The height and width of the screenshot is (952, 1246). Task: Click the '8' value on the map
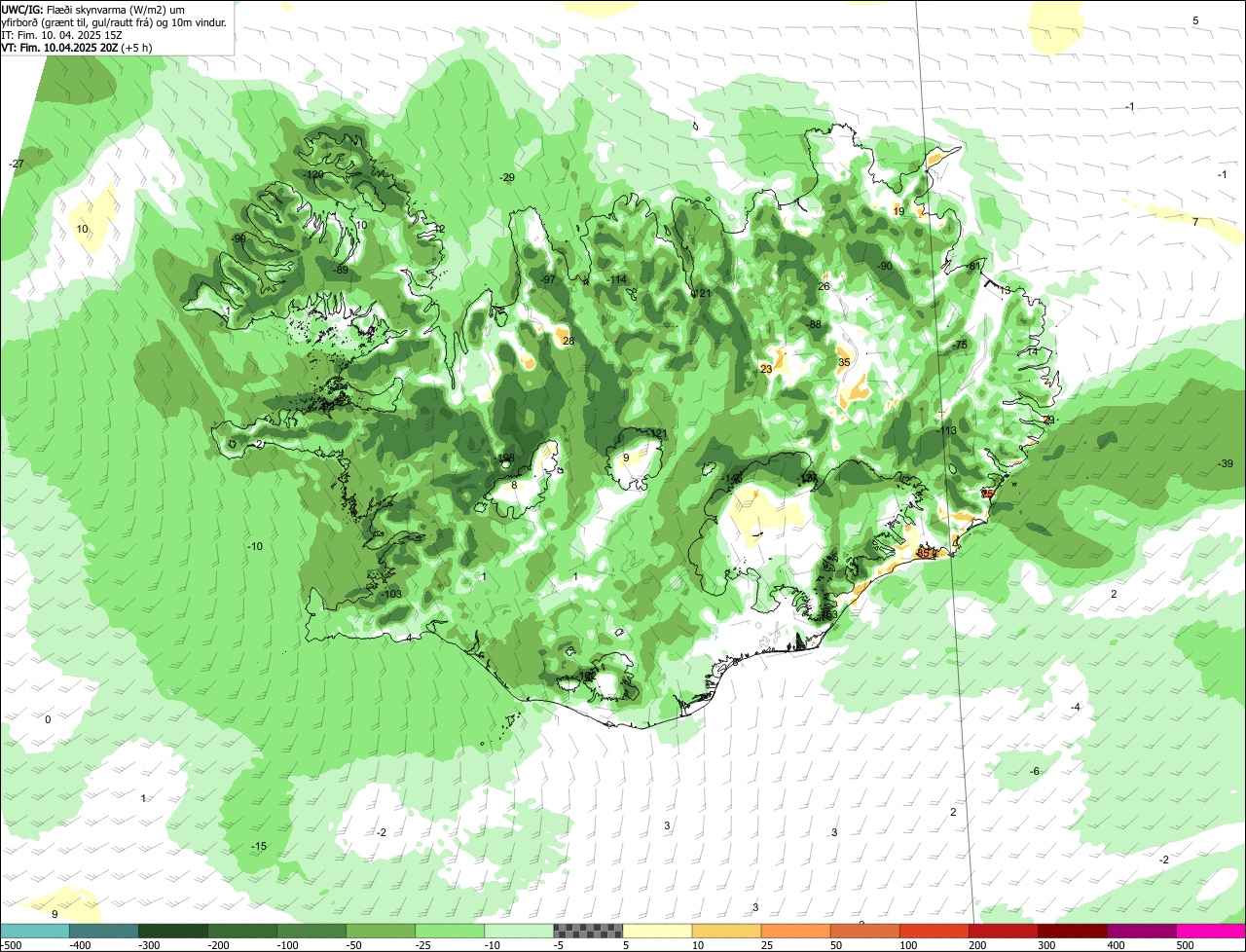(x=514, y=485)
